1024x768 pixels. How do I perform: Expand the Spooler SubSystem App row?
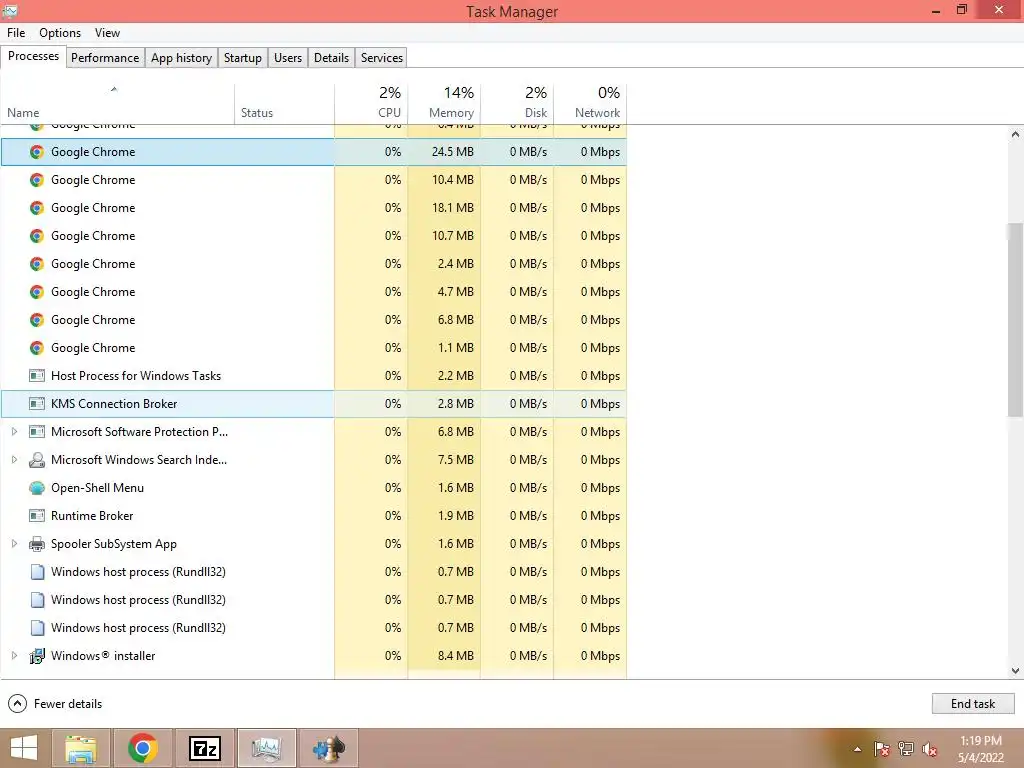(14, 543)
